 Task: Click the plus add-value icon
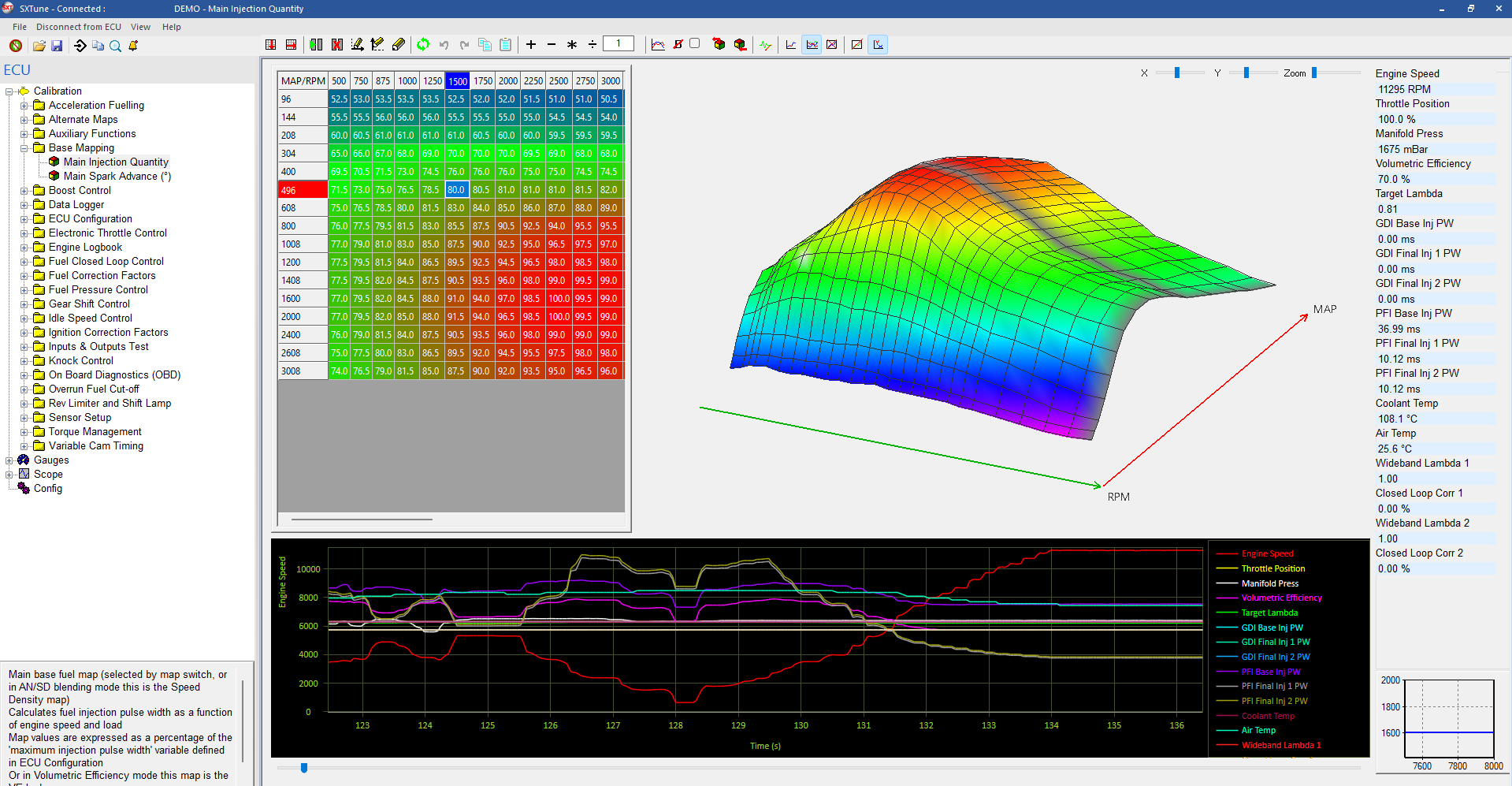coord(531,45)
